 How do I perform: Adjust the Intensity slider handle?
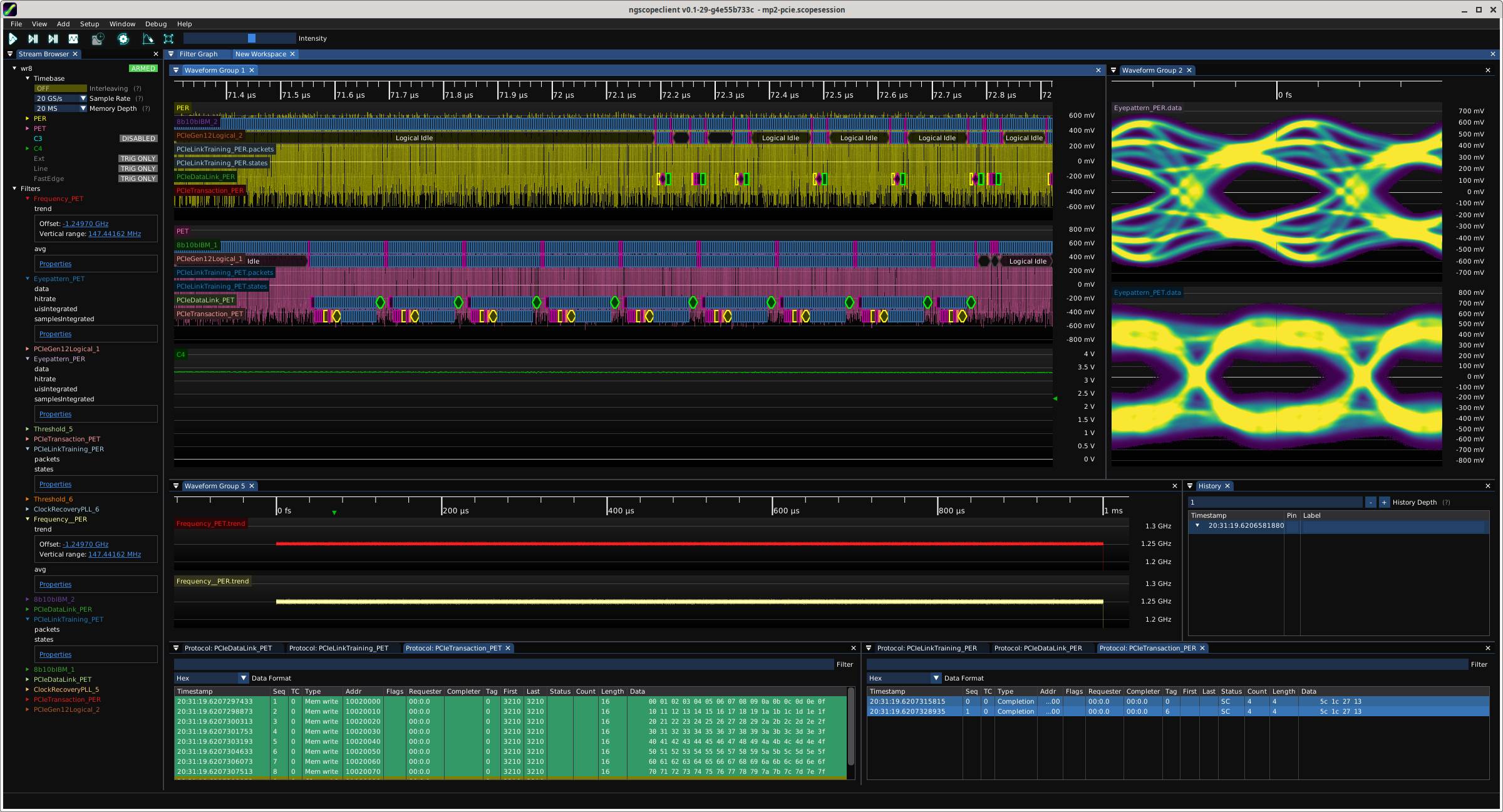click(x=252, y=38)
